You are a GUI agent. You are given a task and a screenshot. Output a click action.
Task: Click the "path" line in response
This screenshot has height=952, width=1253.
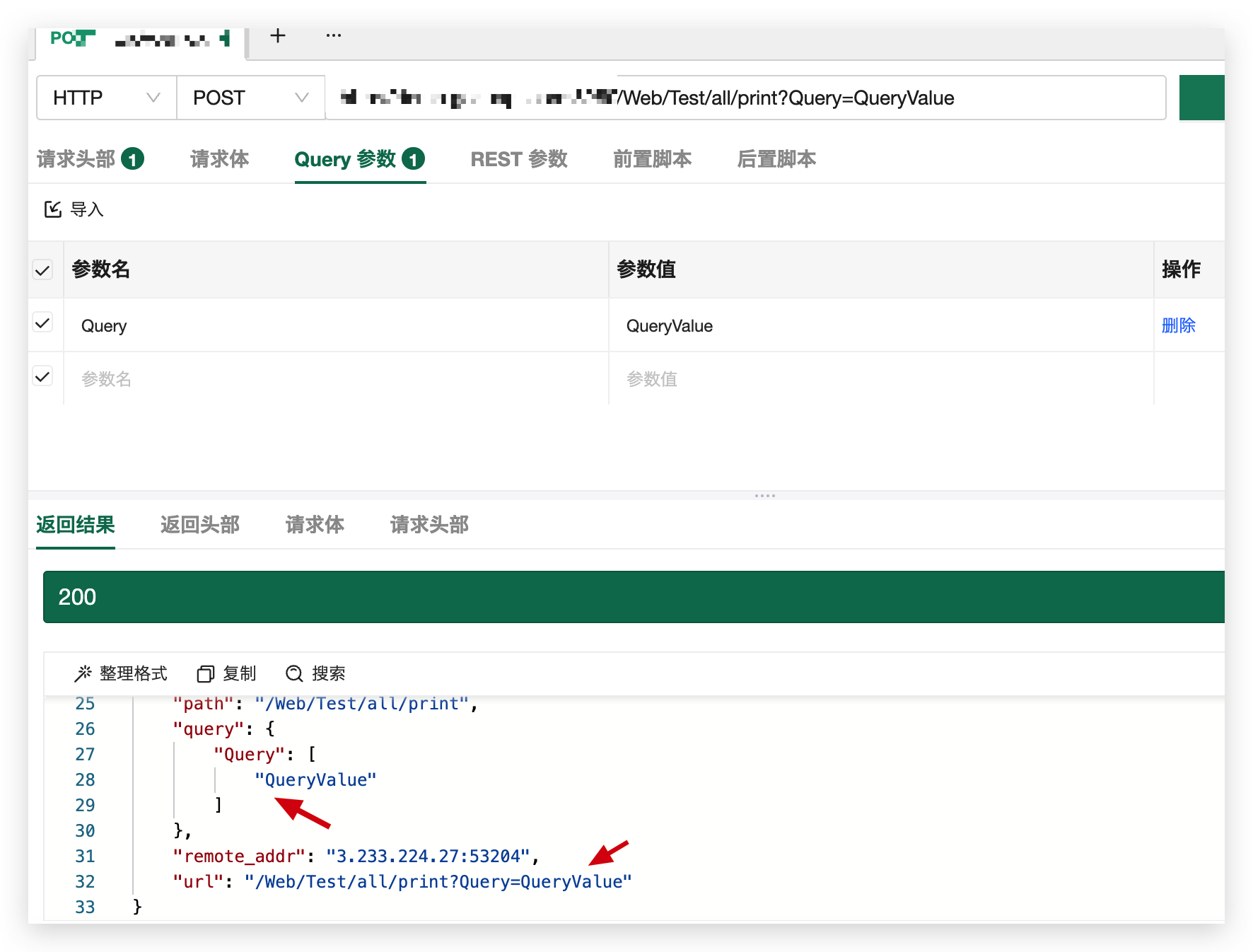pyautogui.click(x=326, y=704)
